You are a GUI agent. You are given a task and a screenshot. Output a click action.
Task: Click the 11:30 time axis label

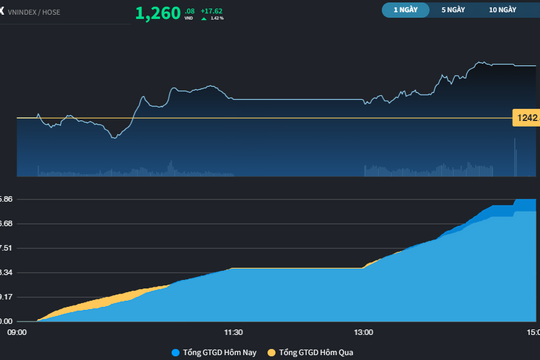pyautogui.click(x=233, y=332)
